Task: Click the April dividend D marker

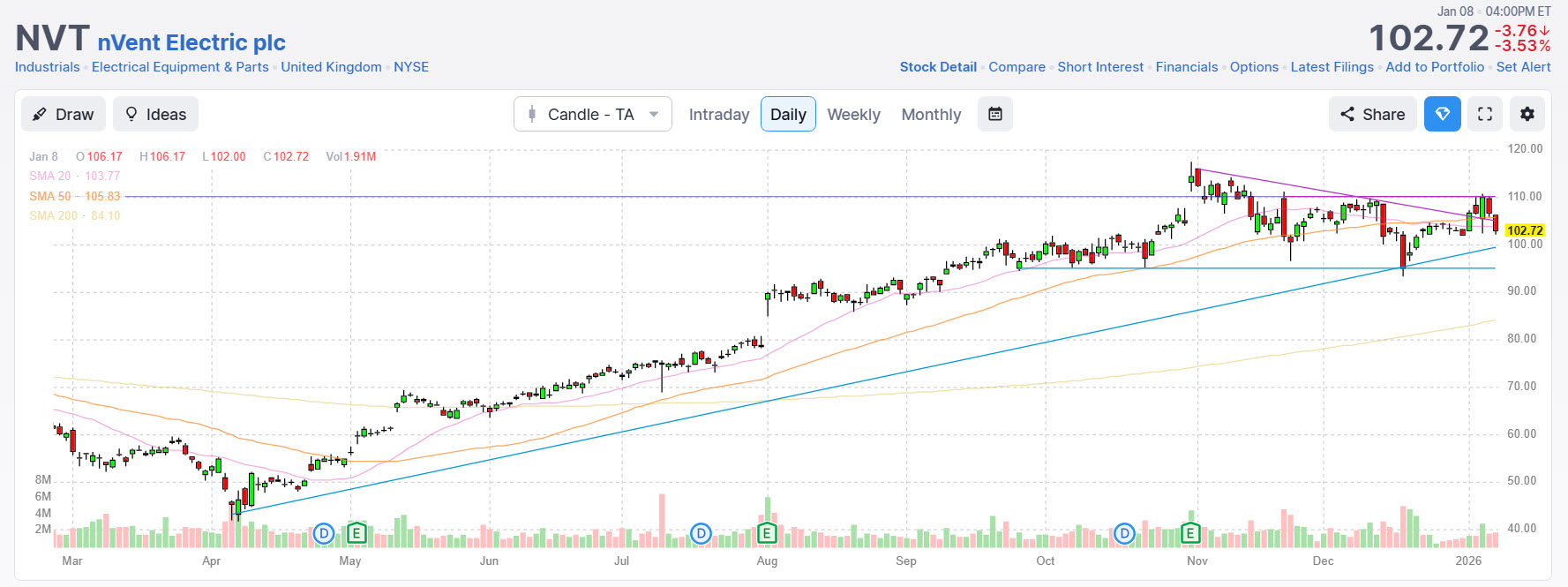Action: point(324,533)
